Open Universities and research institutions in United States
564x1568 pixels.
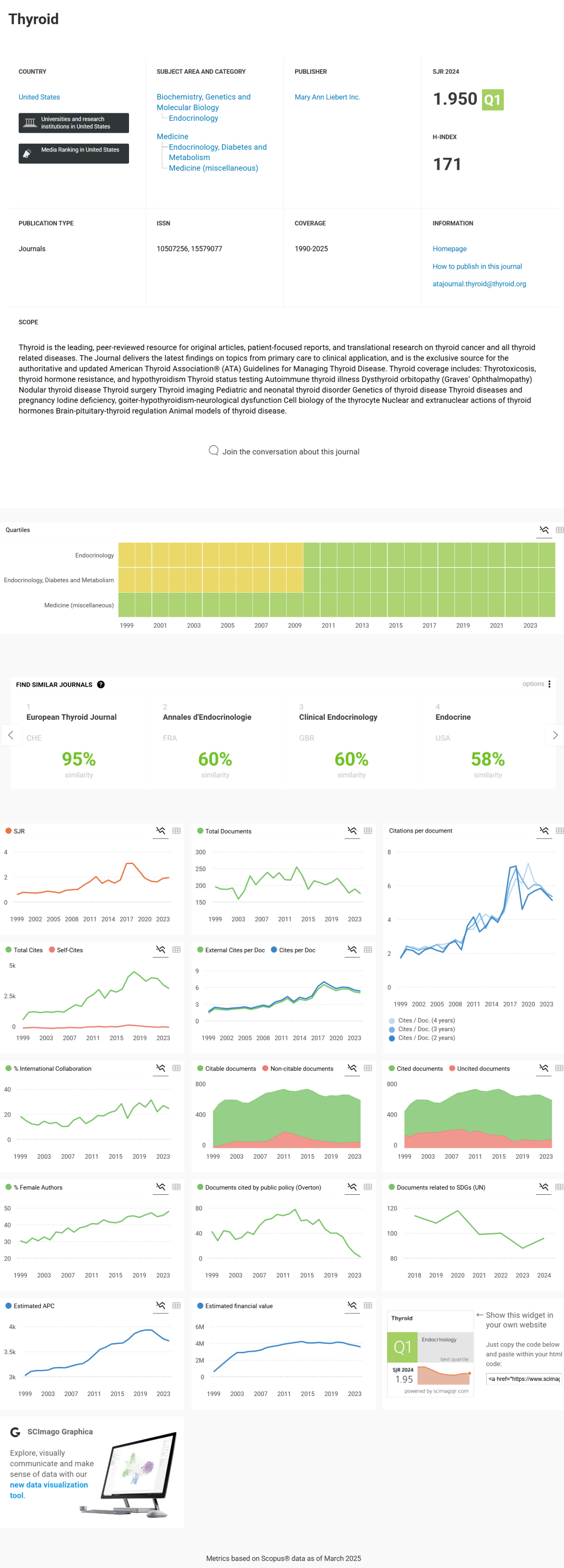(74, 123)
